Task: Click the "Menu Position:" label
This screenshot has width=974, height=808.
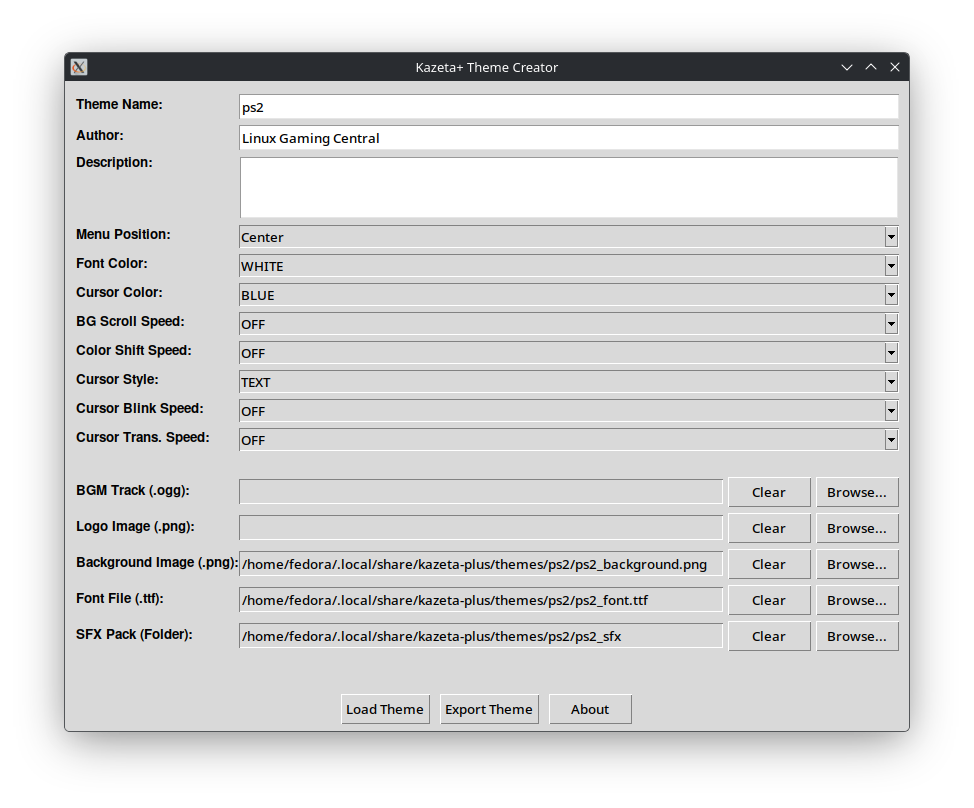Action: (x=123, y=235)
